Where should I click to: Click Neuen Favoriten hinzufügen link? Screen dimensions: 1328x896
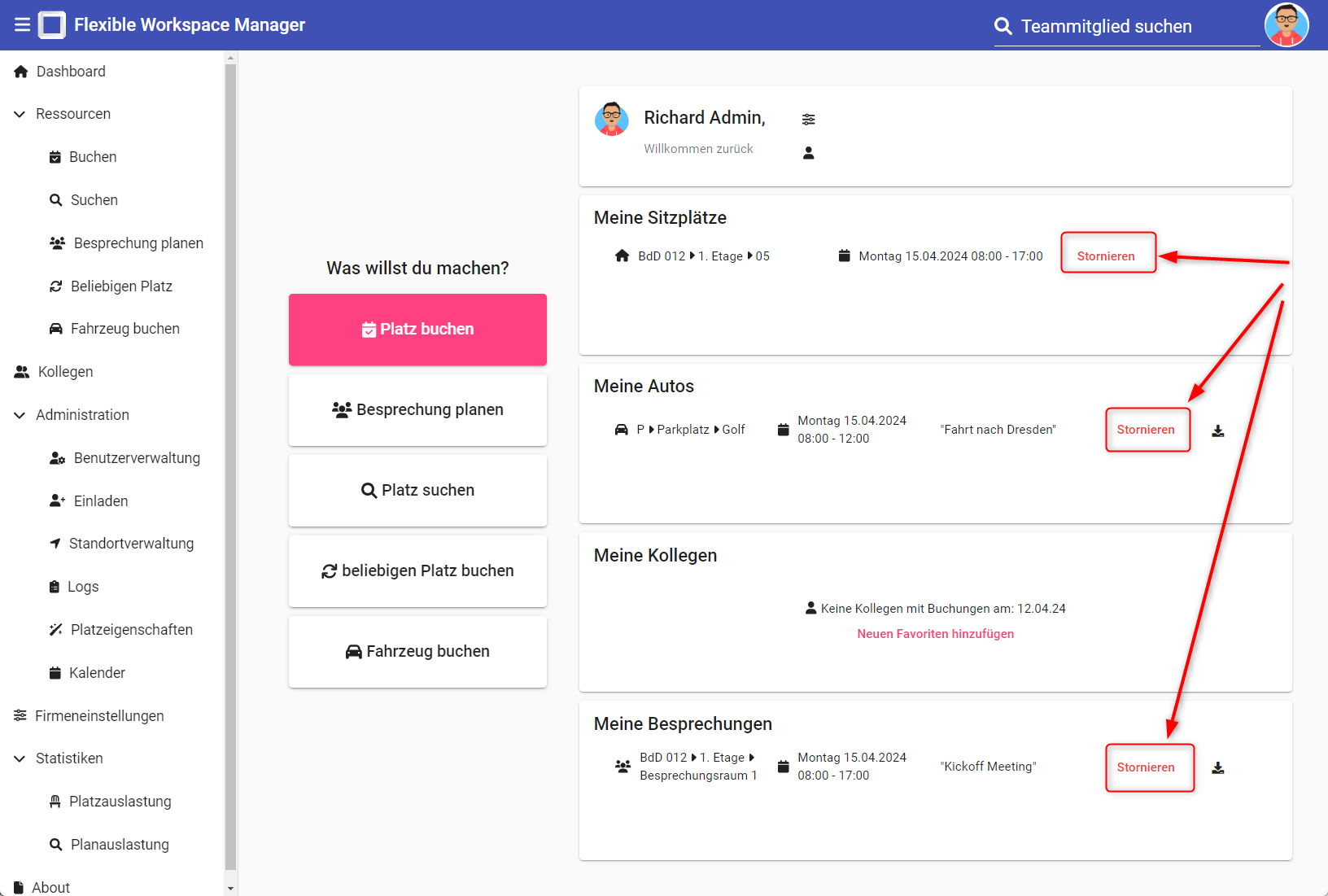(935, 634)
